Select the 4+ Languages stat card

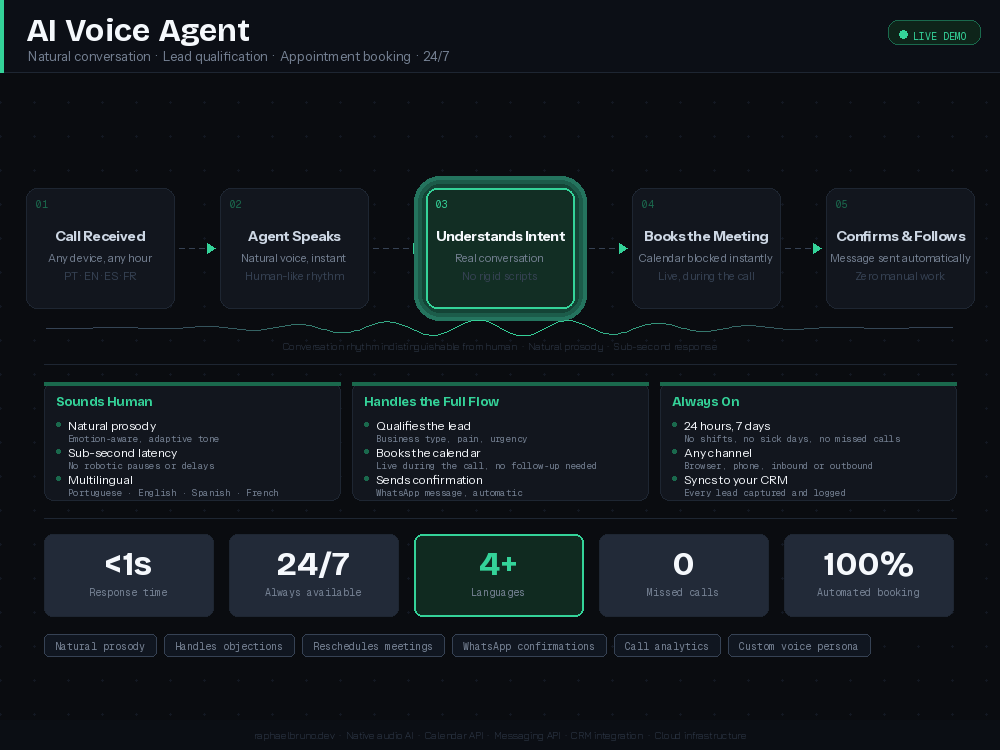499,575
